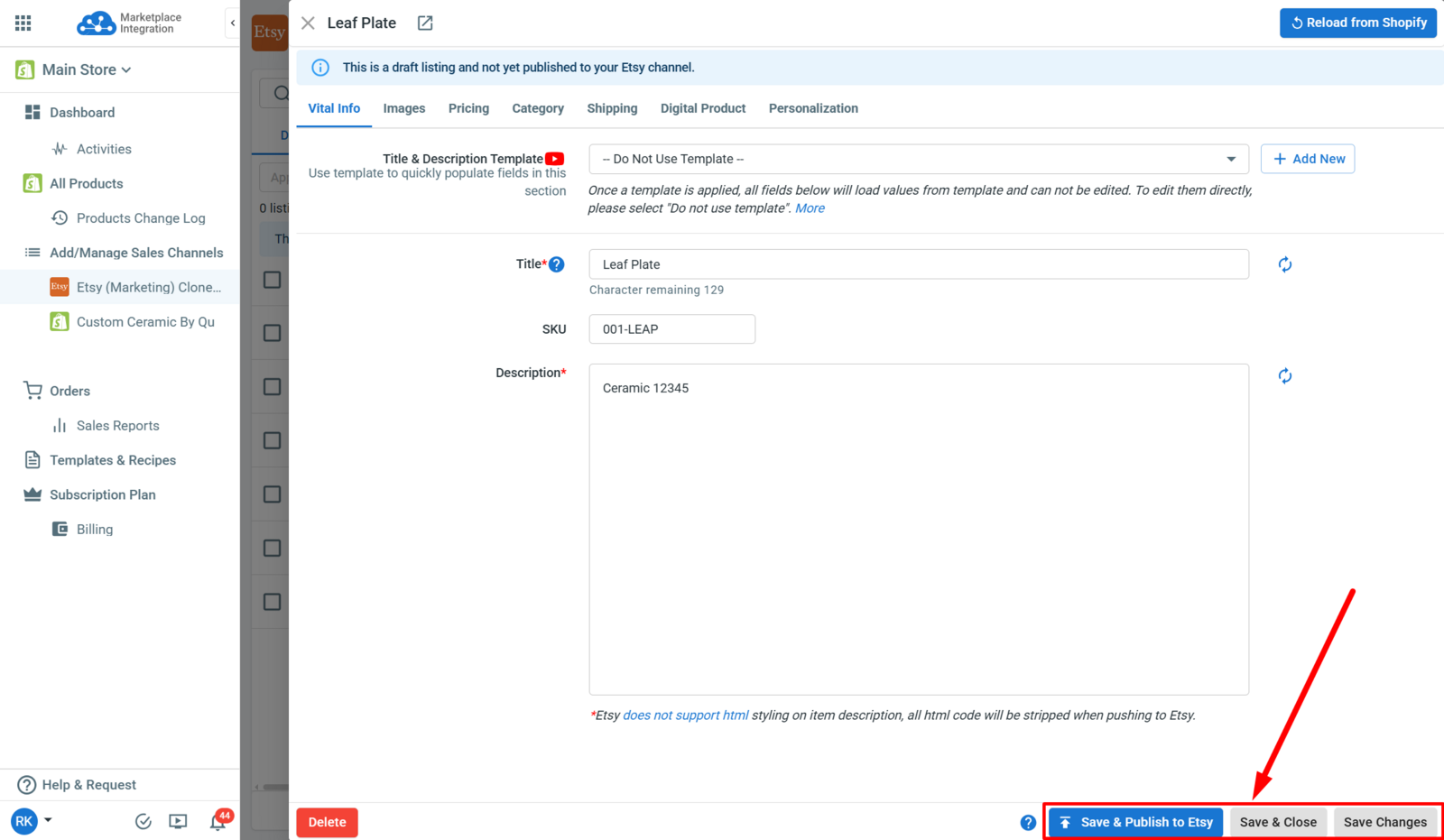This screenshot has height=840, width=1444.
Task: Open the notifications bell icon
Action: click(x=218, y=821)
